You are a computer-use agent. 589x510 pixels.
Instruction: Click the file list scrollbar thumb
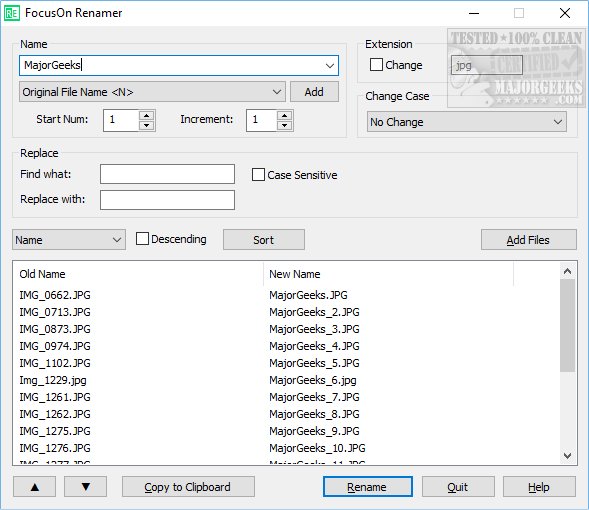[567, 326]
